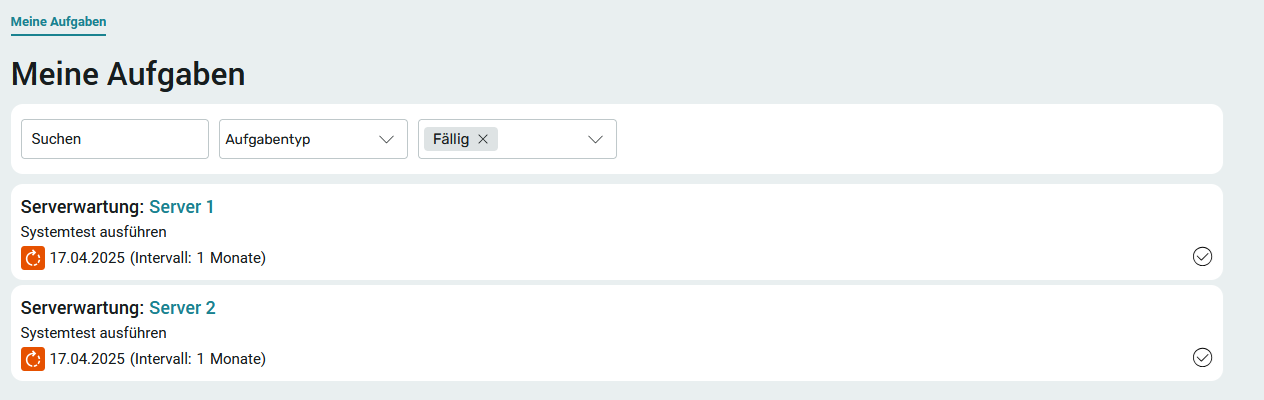Image resolution: width=1264 pixels, height=400 pixels.
Task: Mark Server 1 task as done
Action: [x=1203, y=257]
